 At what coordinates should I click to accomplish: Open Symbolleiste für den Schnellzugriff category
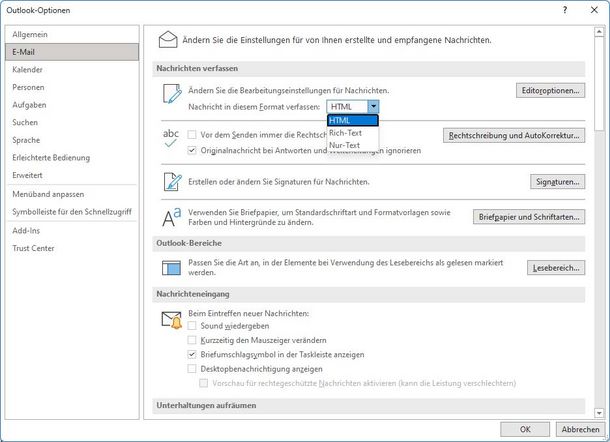click(x=72, y=212)
